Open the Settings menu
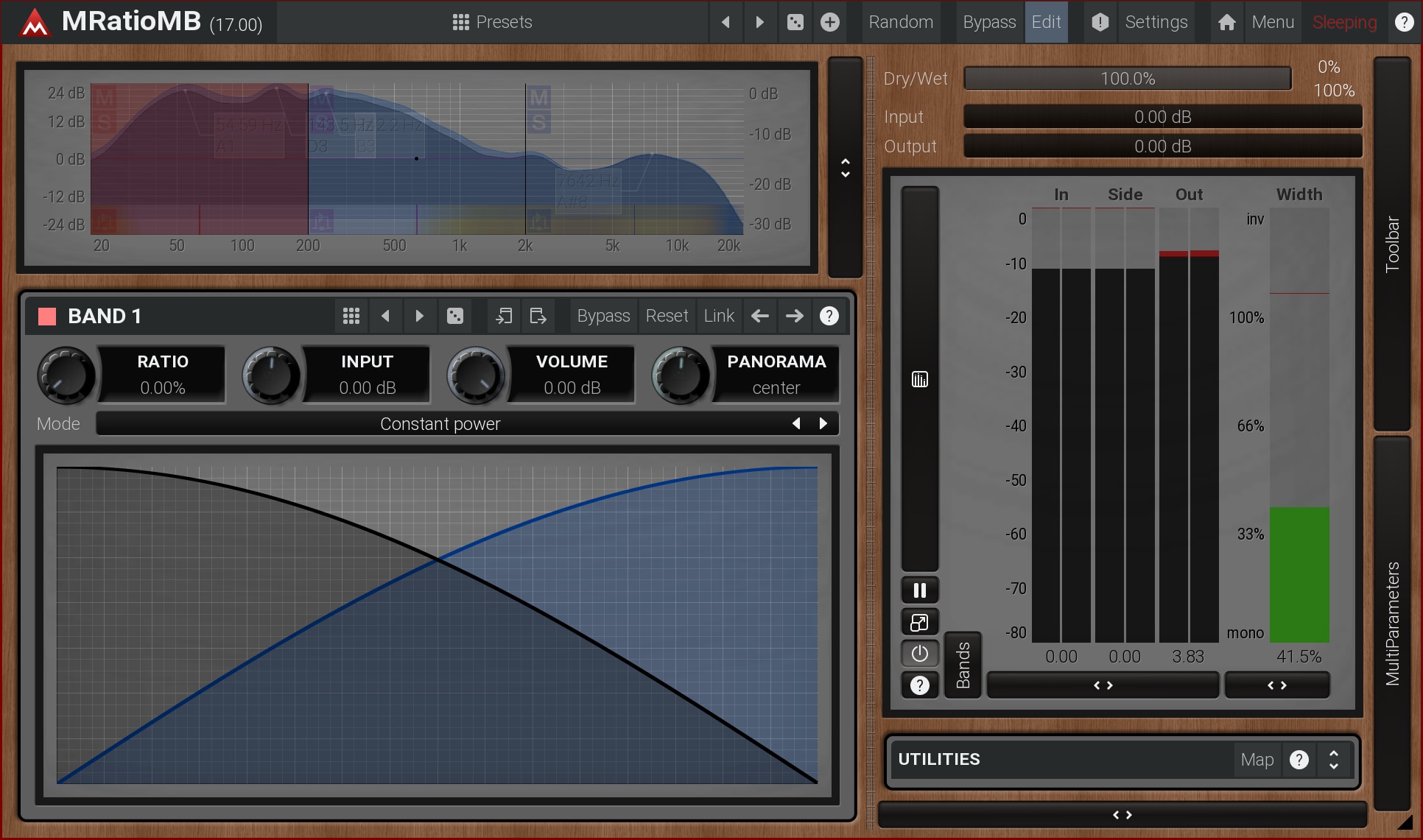1423x840 pixels. 1156,22
